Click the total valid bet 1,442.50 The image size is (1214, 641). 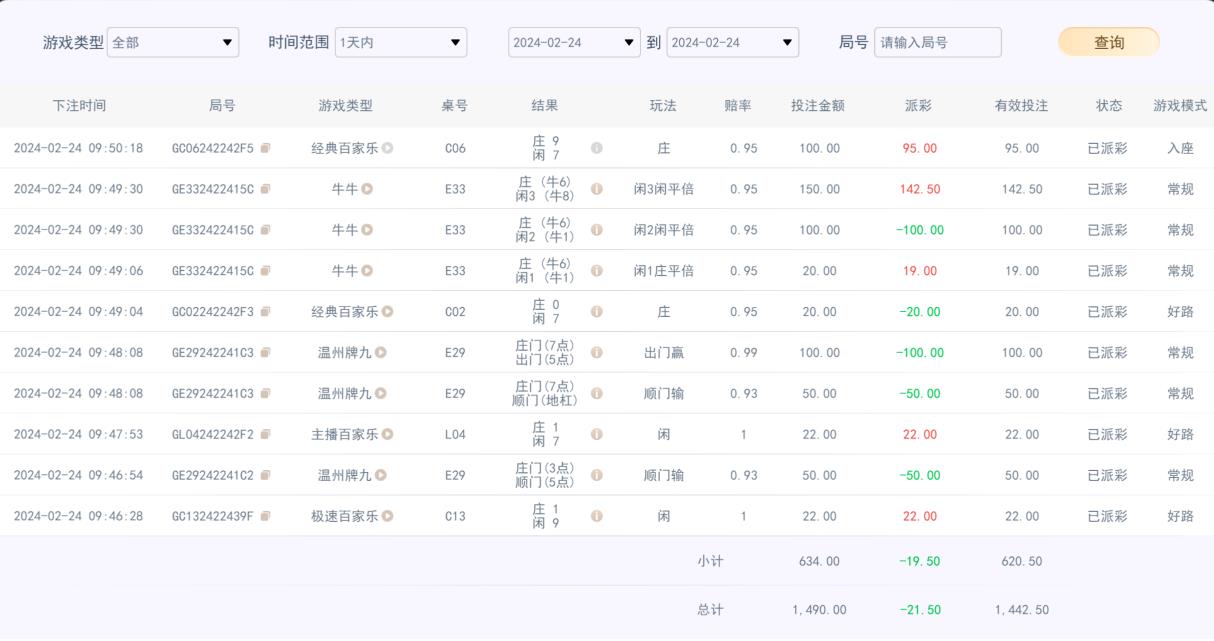[x=1021, y=610]
